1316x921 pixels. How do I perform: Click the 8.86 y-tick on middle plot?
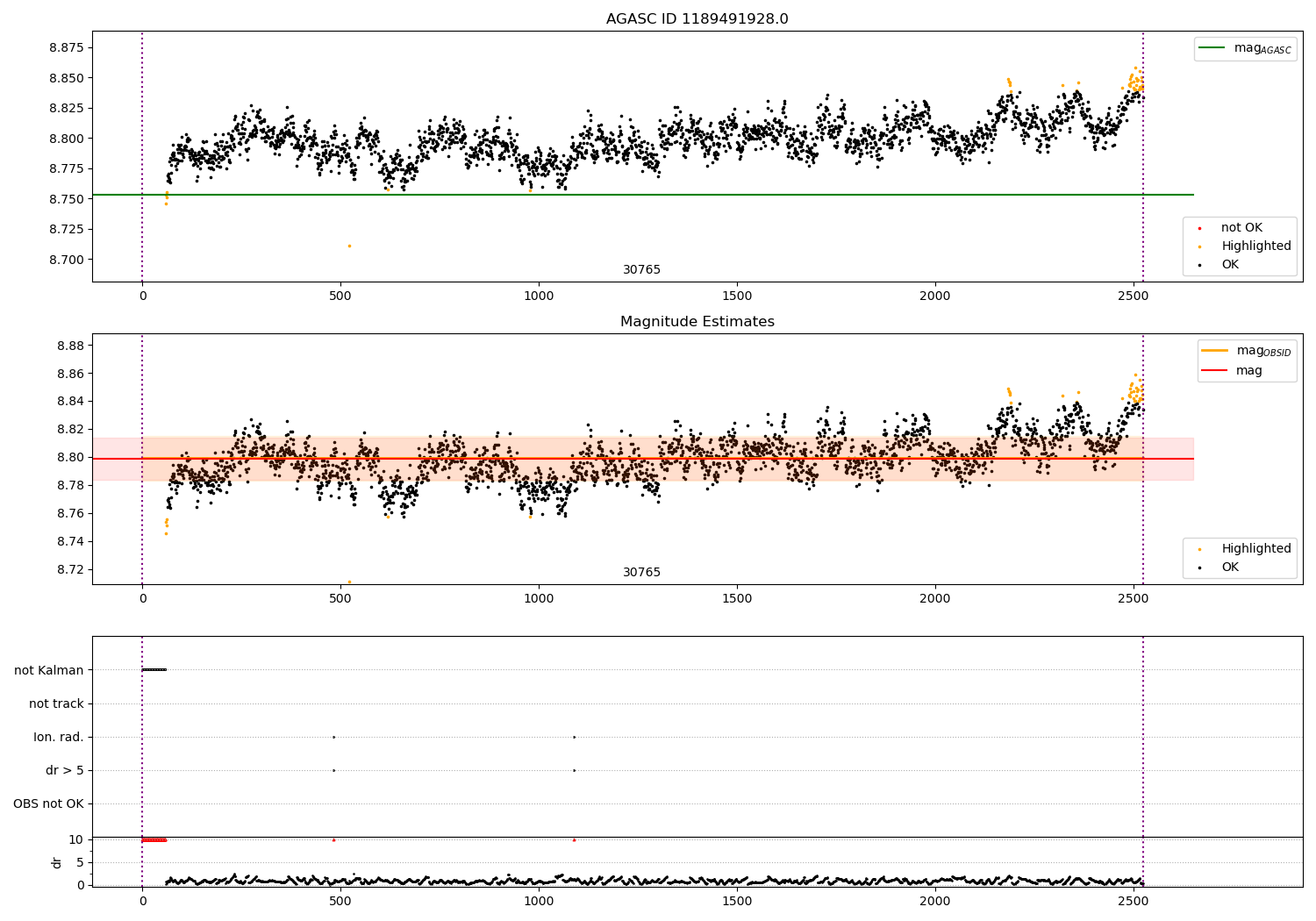[70, 374]
